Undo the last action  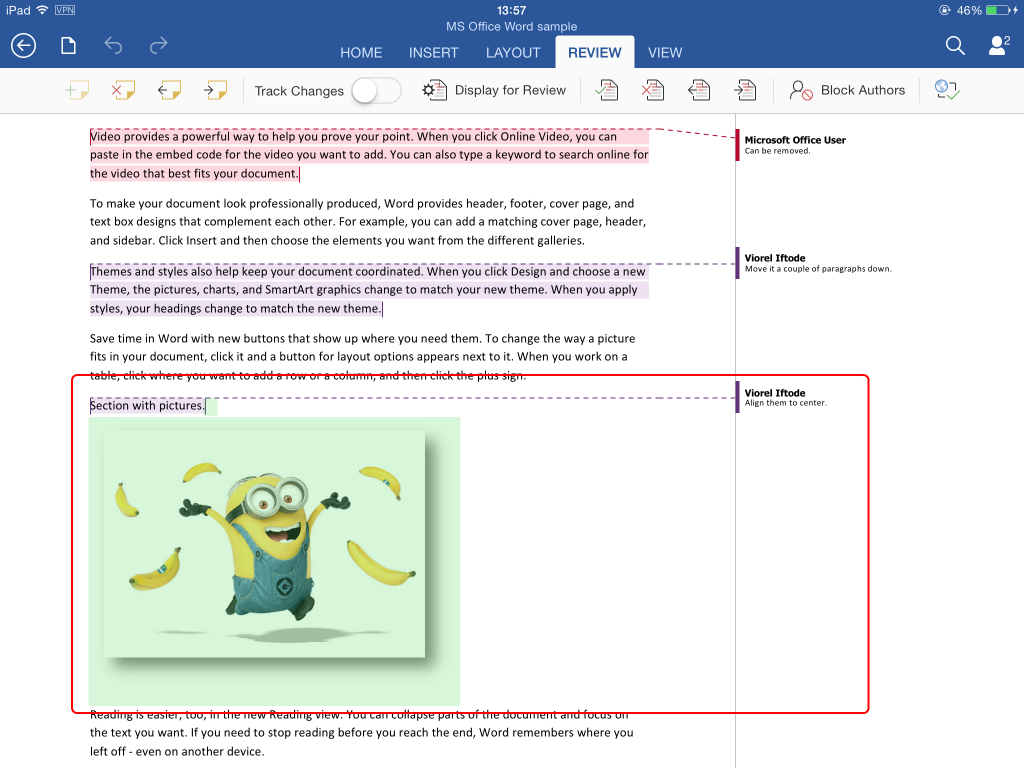click(114, 46)
